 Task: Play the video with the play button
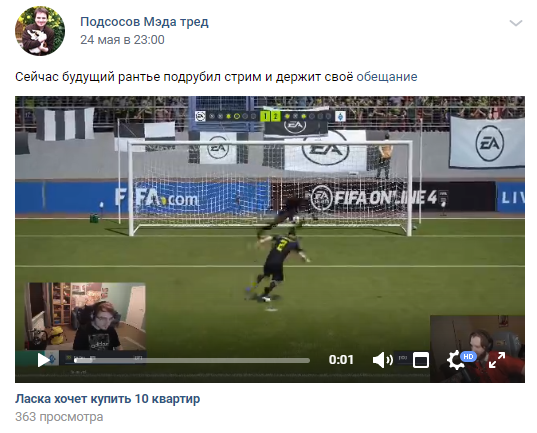(x=43, y=360)
